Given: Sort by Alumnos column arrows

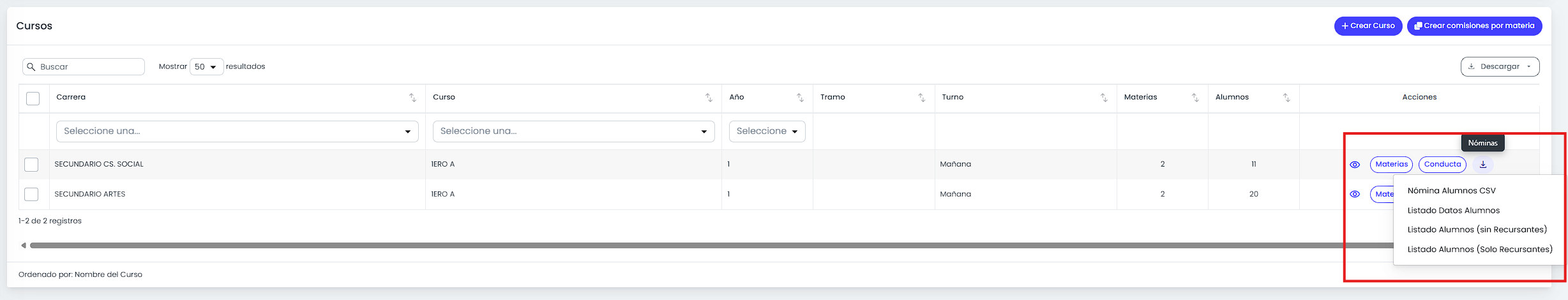Looking at the screenshot, I should 1286,98.
